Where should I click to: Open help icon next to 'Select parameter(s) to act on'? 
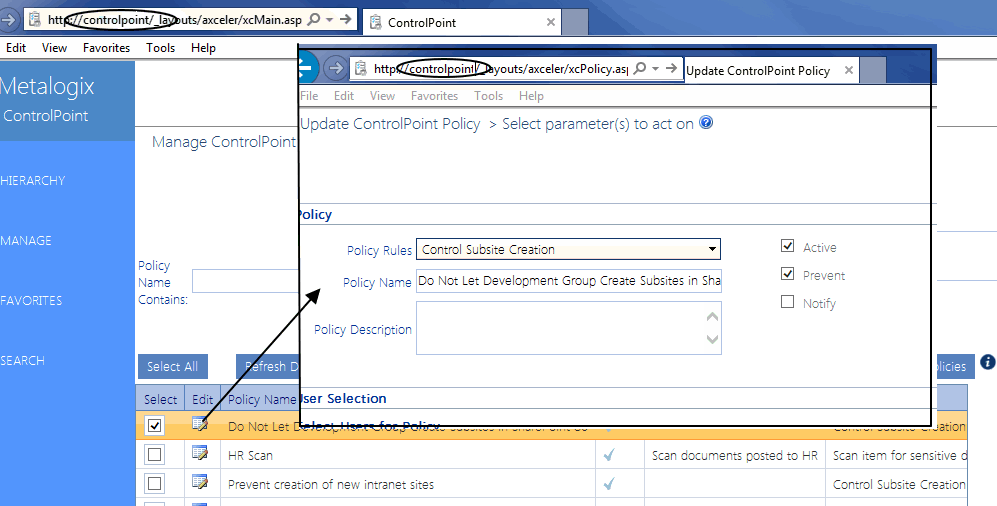coord(706,122)
